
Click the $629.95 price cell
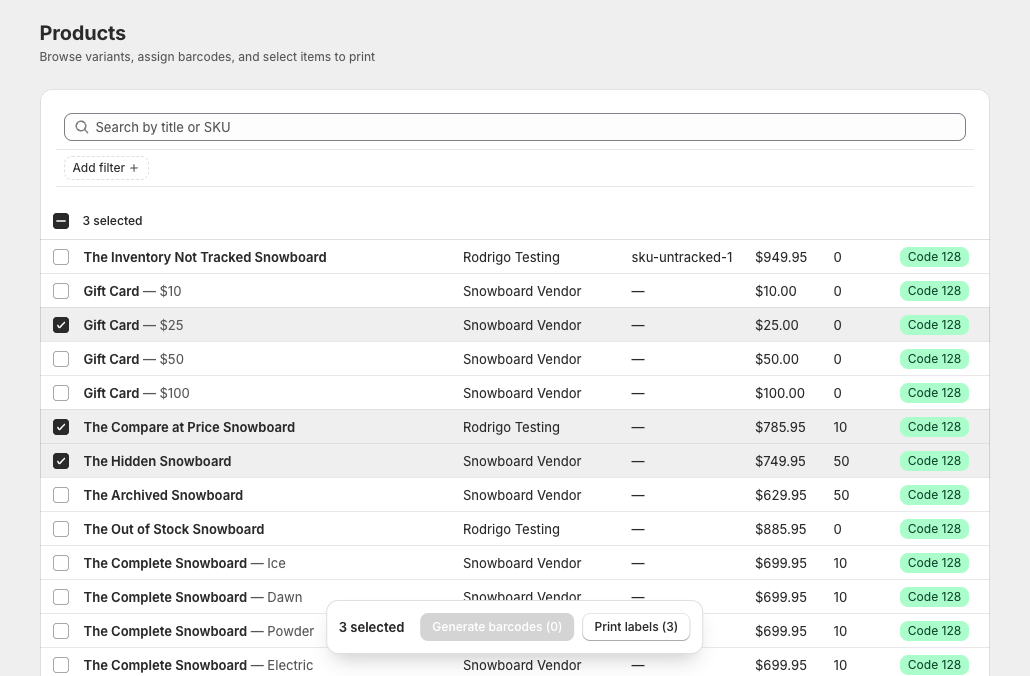click(x=780, y=495)
